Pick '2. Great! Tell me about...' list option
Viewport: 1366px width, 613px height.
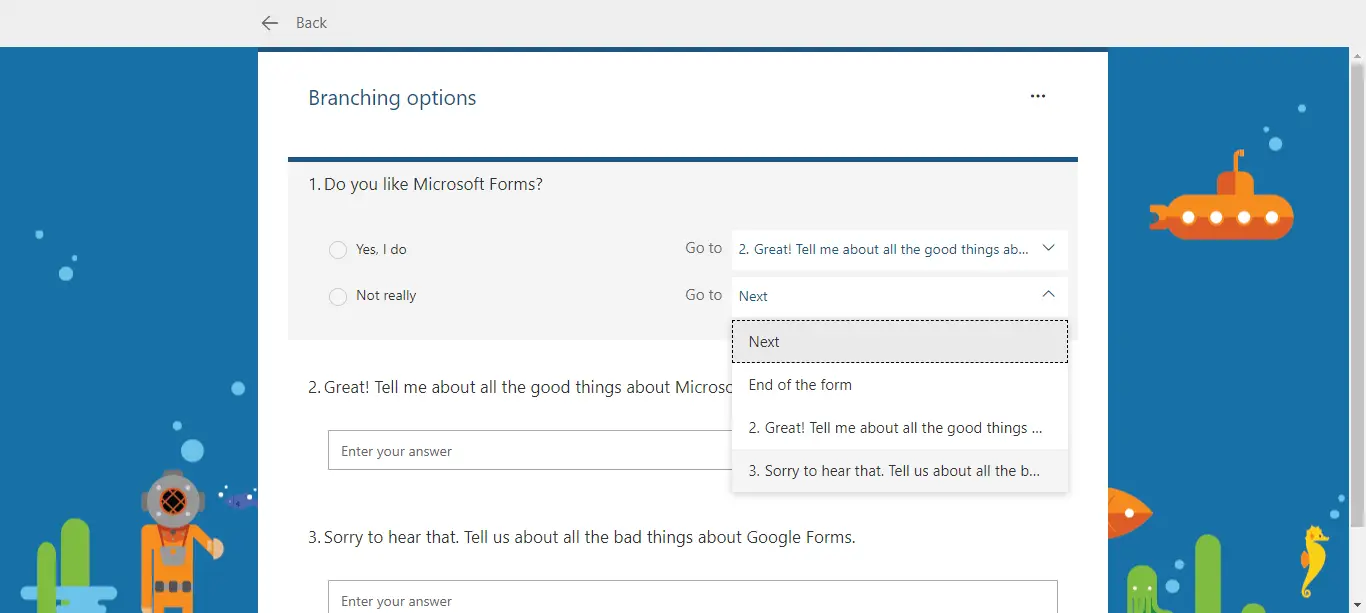click(900, 428)
